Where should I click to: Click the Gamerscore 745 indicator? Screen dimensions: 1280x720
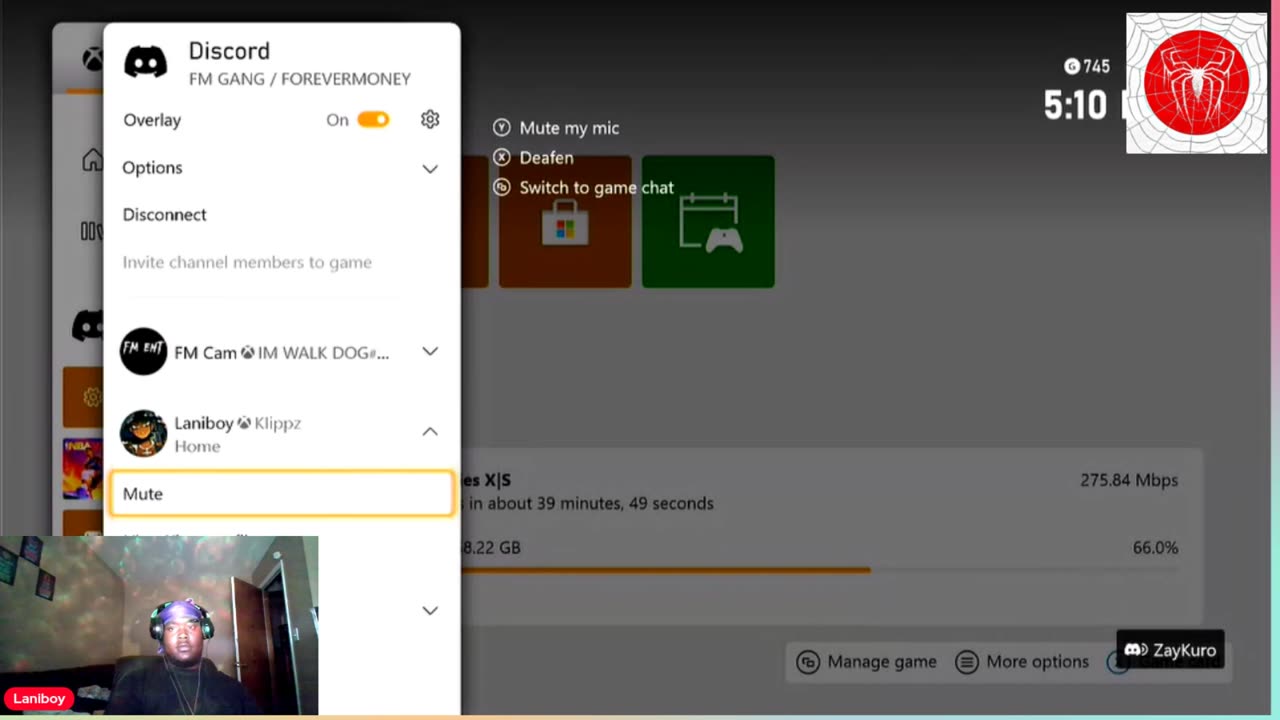click(1087, 66)
